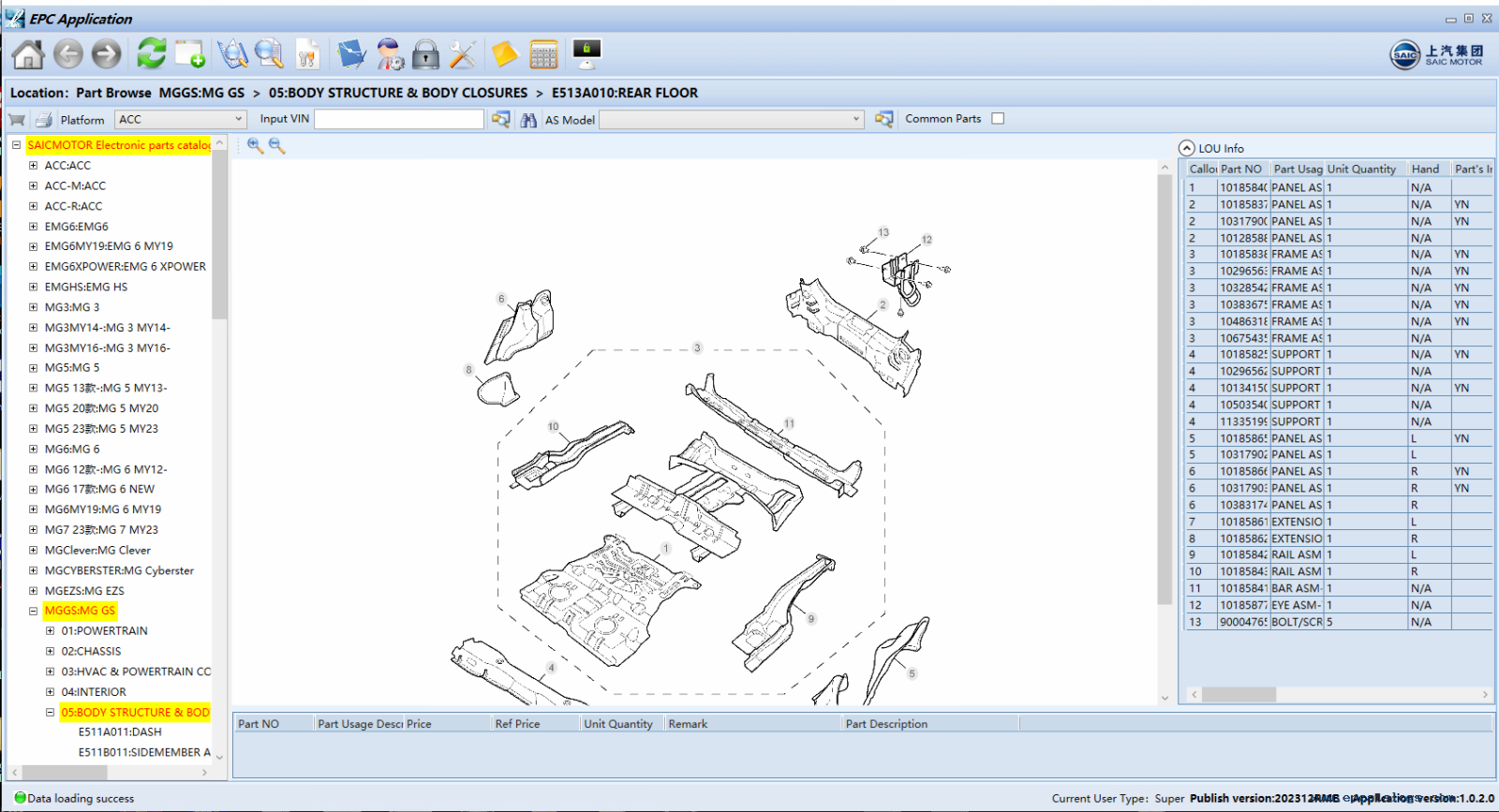1499x812 pixels.
Task: Open the Platform dropdown
Action: point(238,119)
